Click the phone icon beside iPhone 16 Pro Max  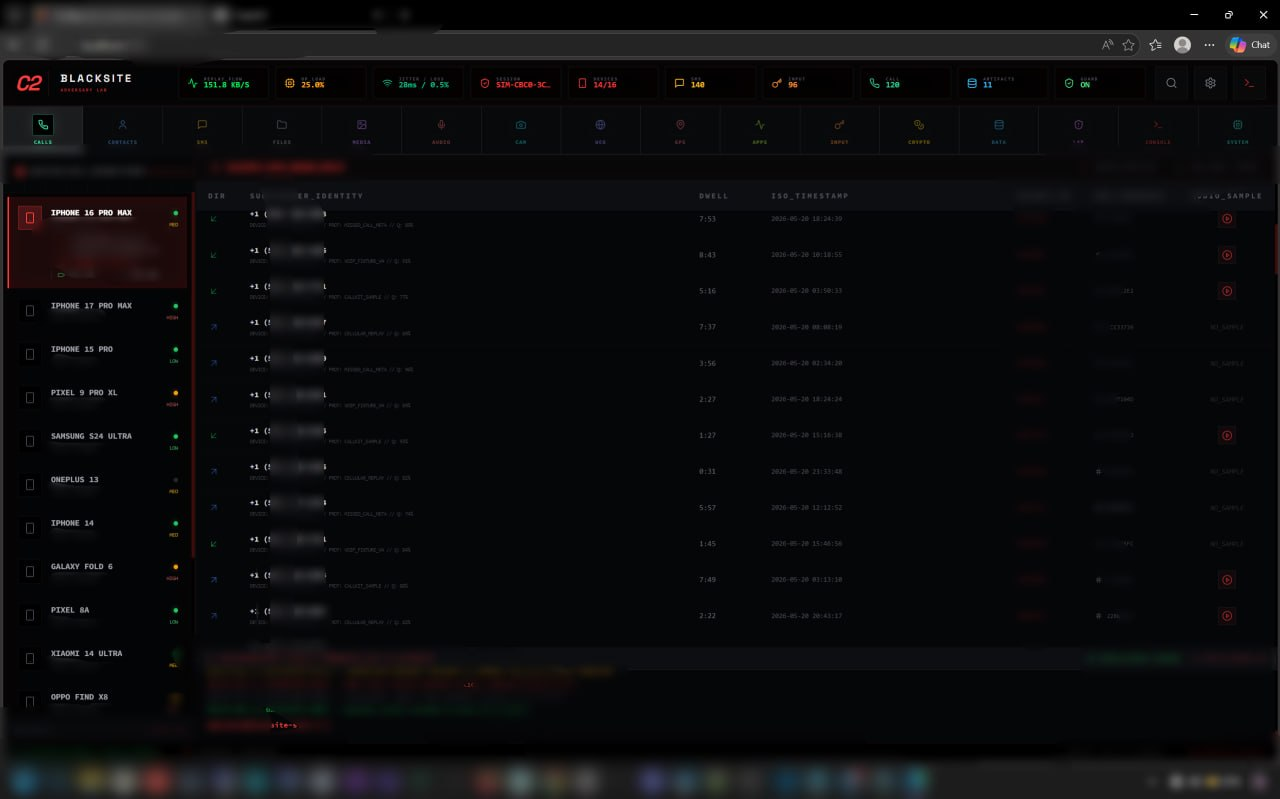pyautogui.click(x=30, y=218)
